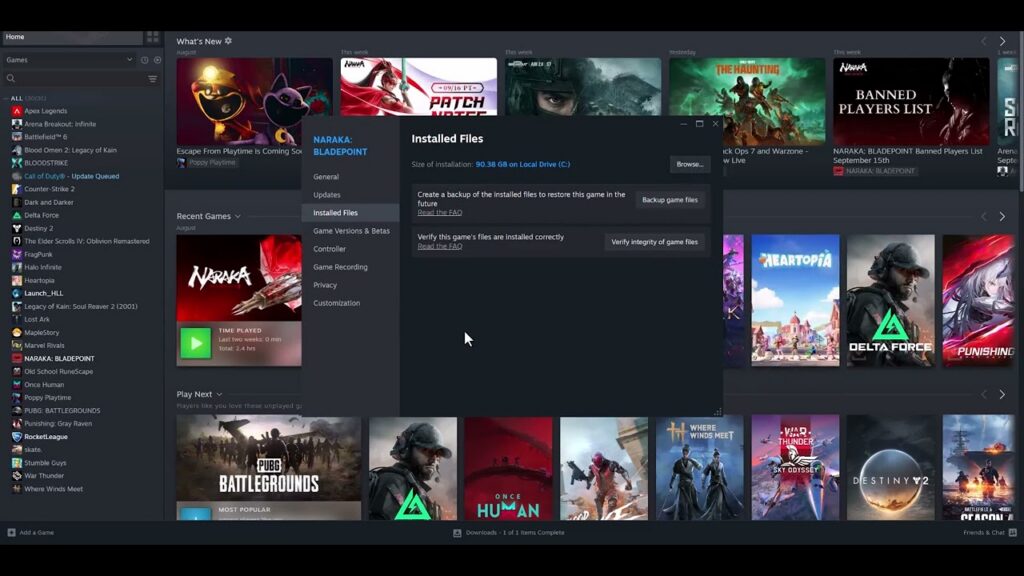Open the Delta Force cover in Recent Games
Screen dimensions: 1024x576
[891, 300]
